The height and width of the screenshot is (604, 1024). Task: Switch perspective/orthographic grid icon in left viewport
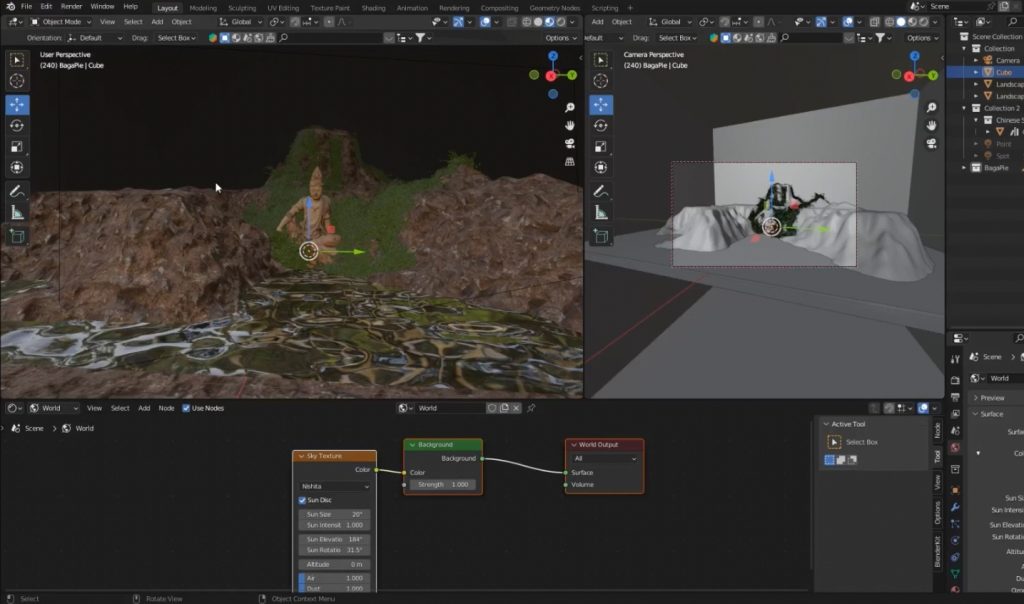click(569, 161)
